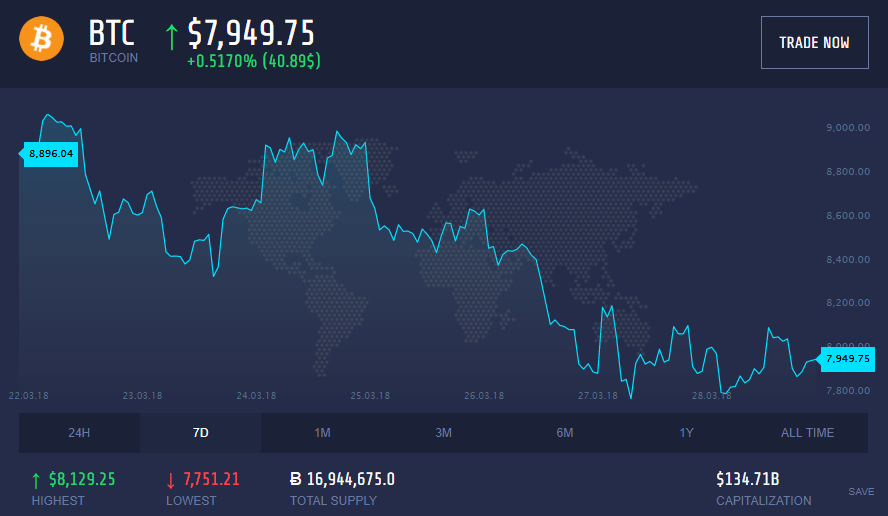Click the 7,751.21 lowest value

[211, 479]
